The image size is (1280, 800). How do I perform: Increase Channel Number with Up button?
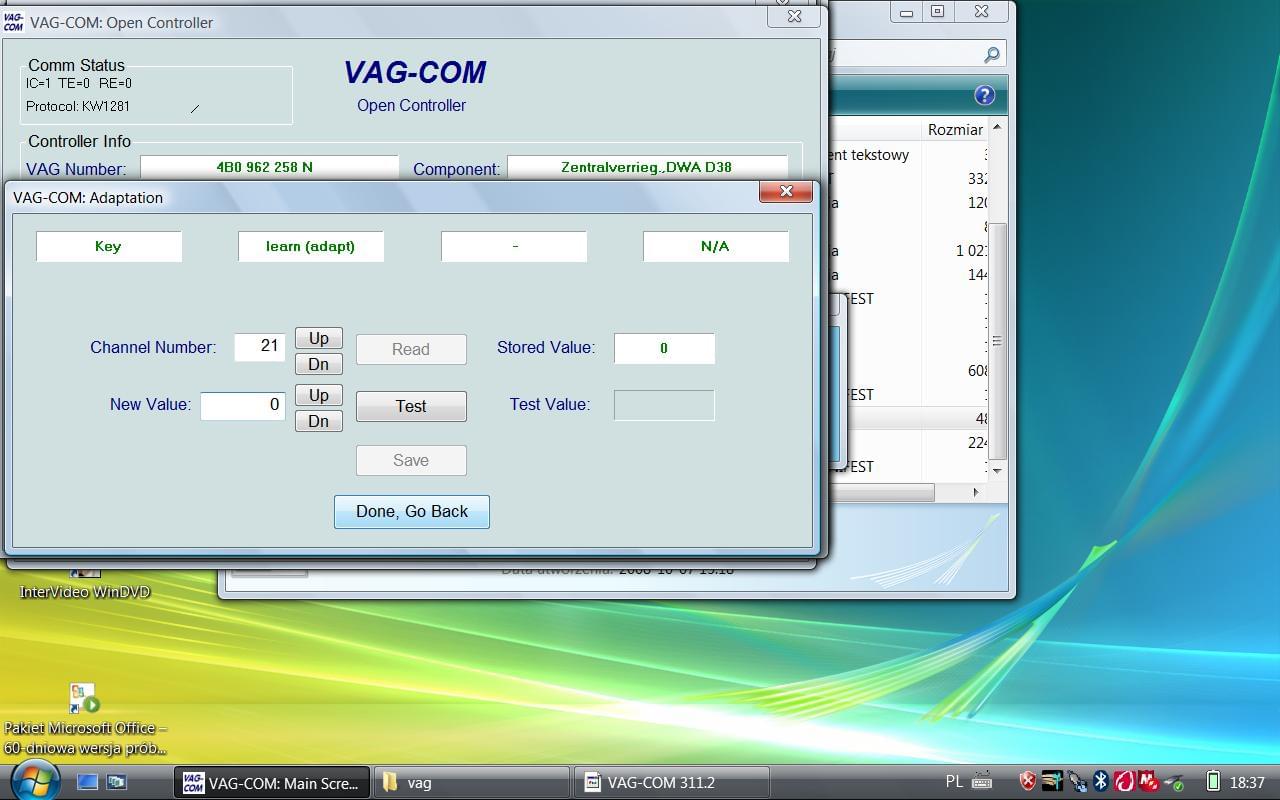point(319,338)
